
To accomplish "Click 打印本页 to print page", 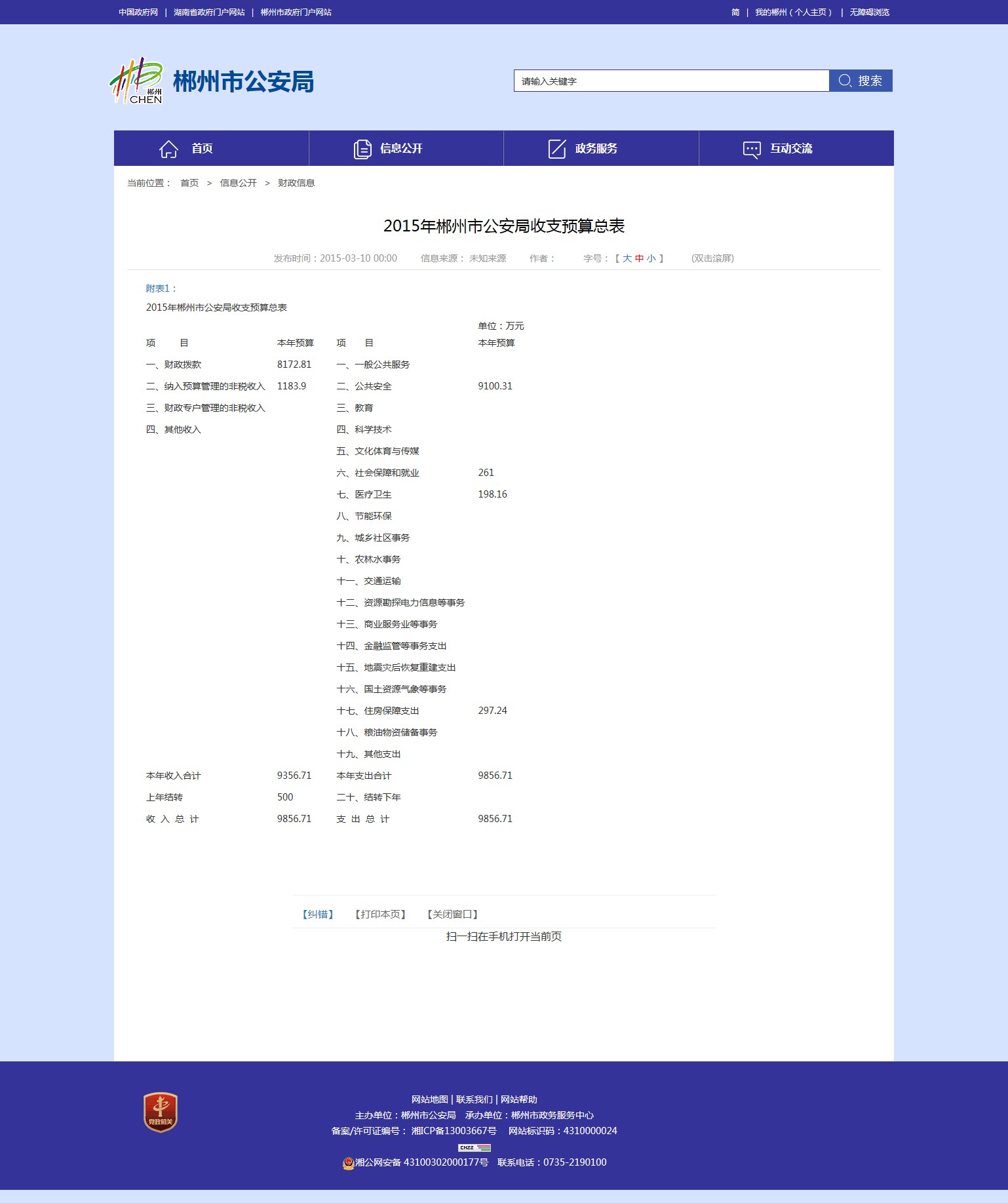I will [380, 914].
